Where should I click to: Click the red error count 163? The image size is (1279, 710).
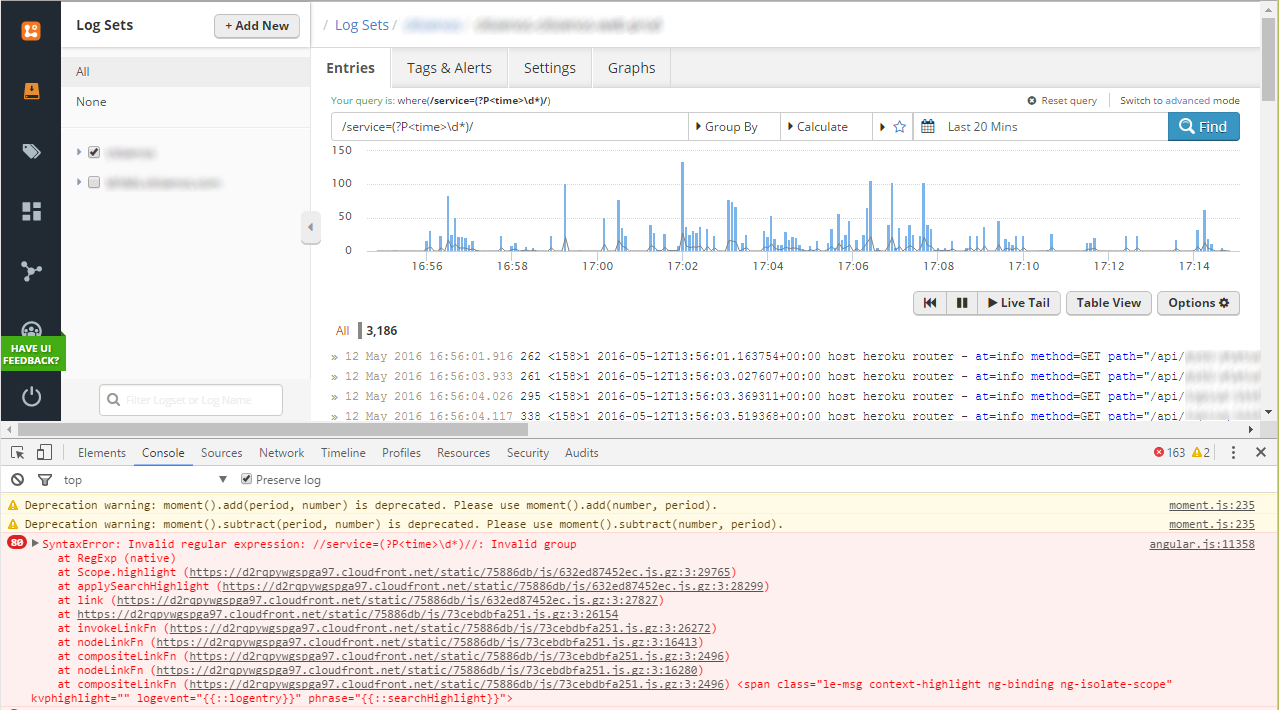(x=1168, y=453)
